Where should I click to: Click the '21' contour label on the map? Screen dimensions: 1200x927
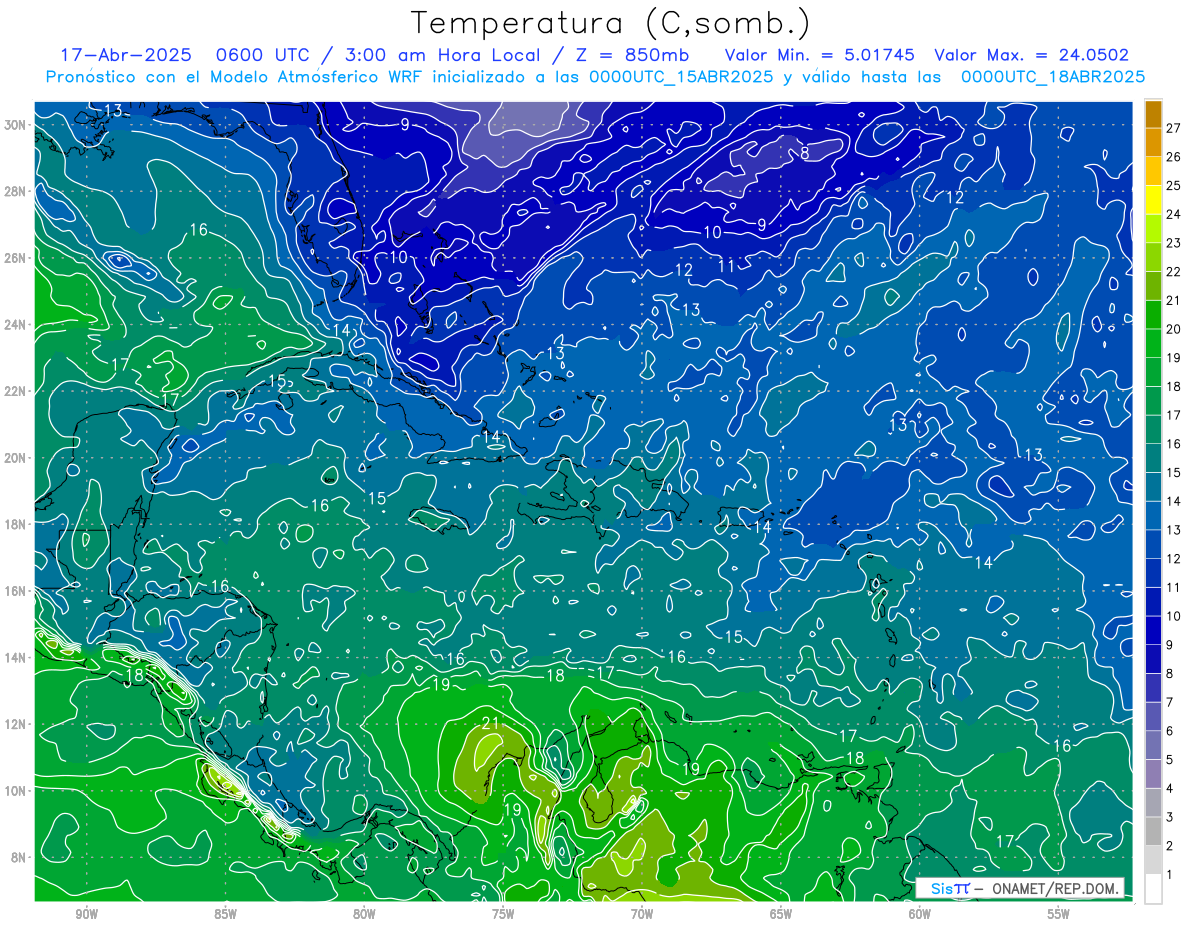point(491,723)
